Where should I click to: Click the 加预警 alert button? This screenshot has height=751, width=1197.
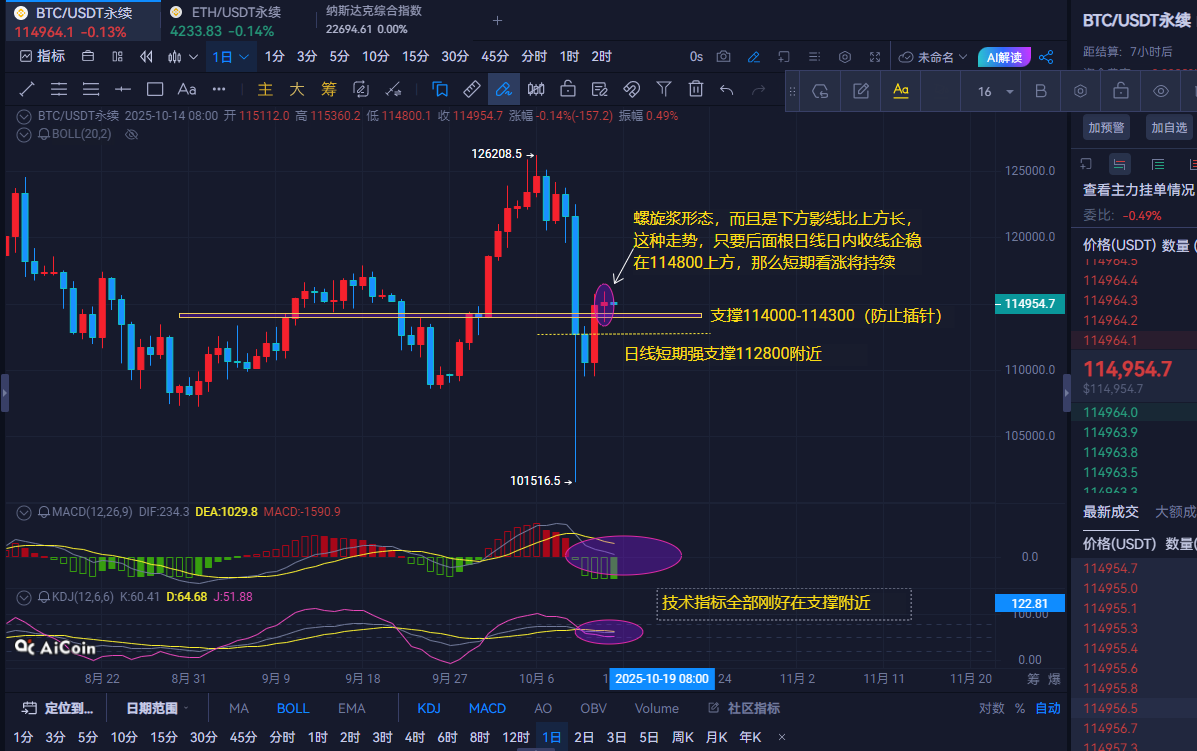[1106, 127]
